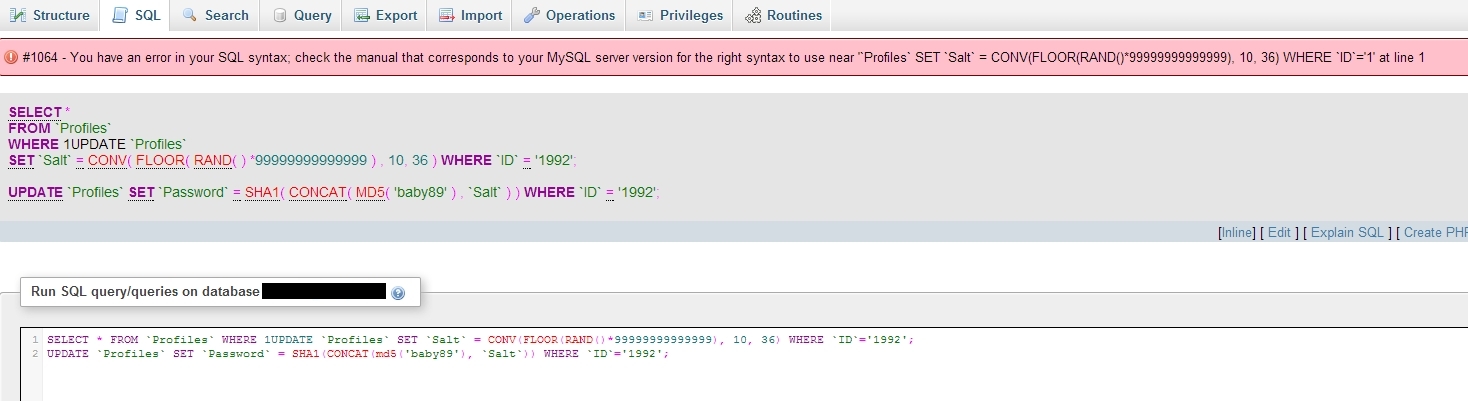Click the Edit link below the query

pos(1279,232)
